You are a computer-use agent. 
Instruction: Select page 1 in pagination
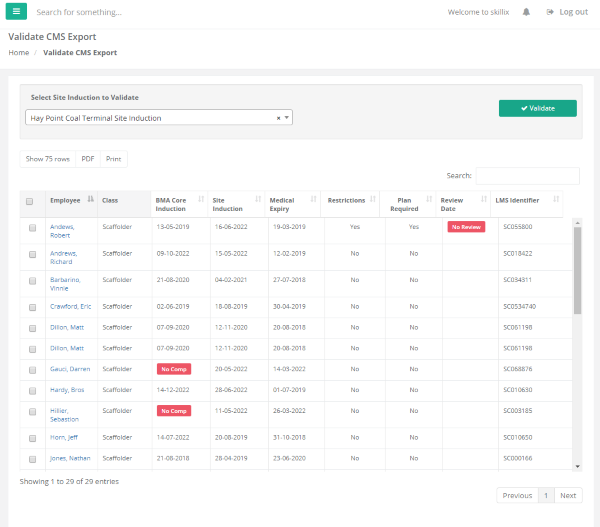tap(546, 495)
